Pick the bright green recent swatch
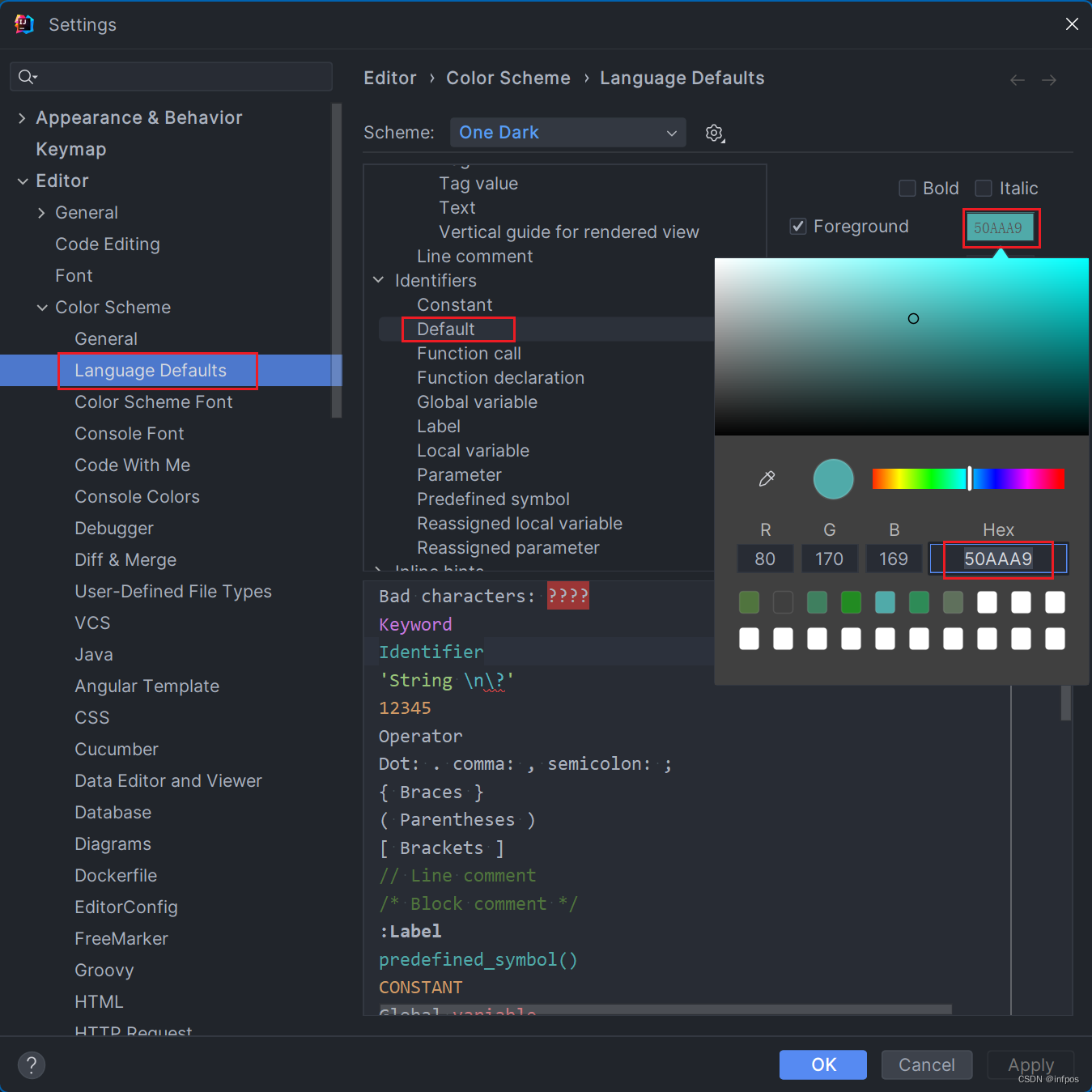 click(852, 602)
